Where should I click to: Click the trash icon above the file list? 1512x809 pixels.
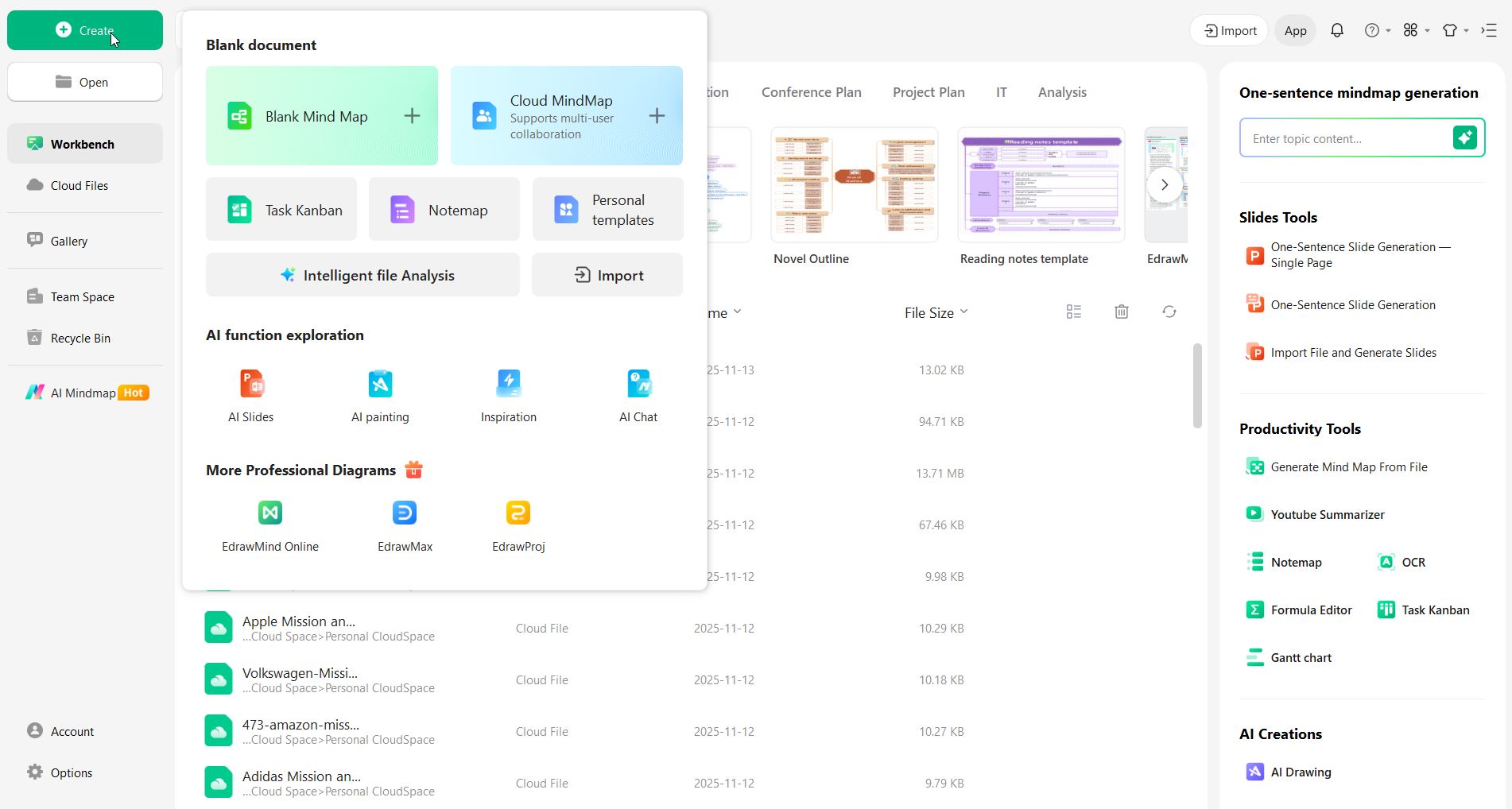coord(1121,311)
